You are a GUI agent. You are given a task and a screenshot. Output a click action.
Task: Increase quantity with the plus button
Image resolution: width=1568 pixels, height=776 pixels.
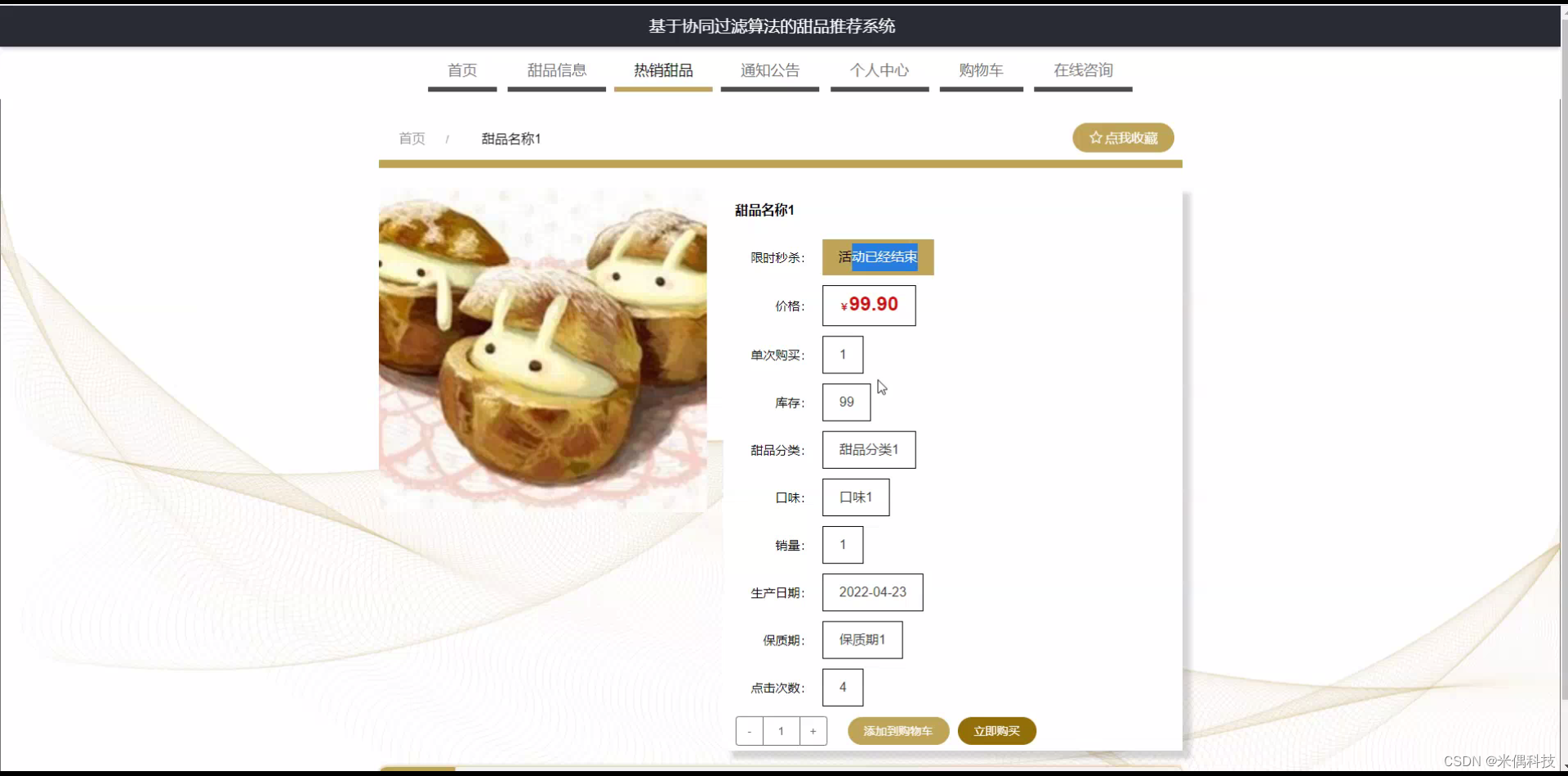[x=813, y=731]
